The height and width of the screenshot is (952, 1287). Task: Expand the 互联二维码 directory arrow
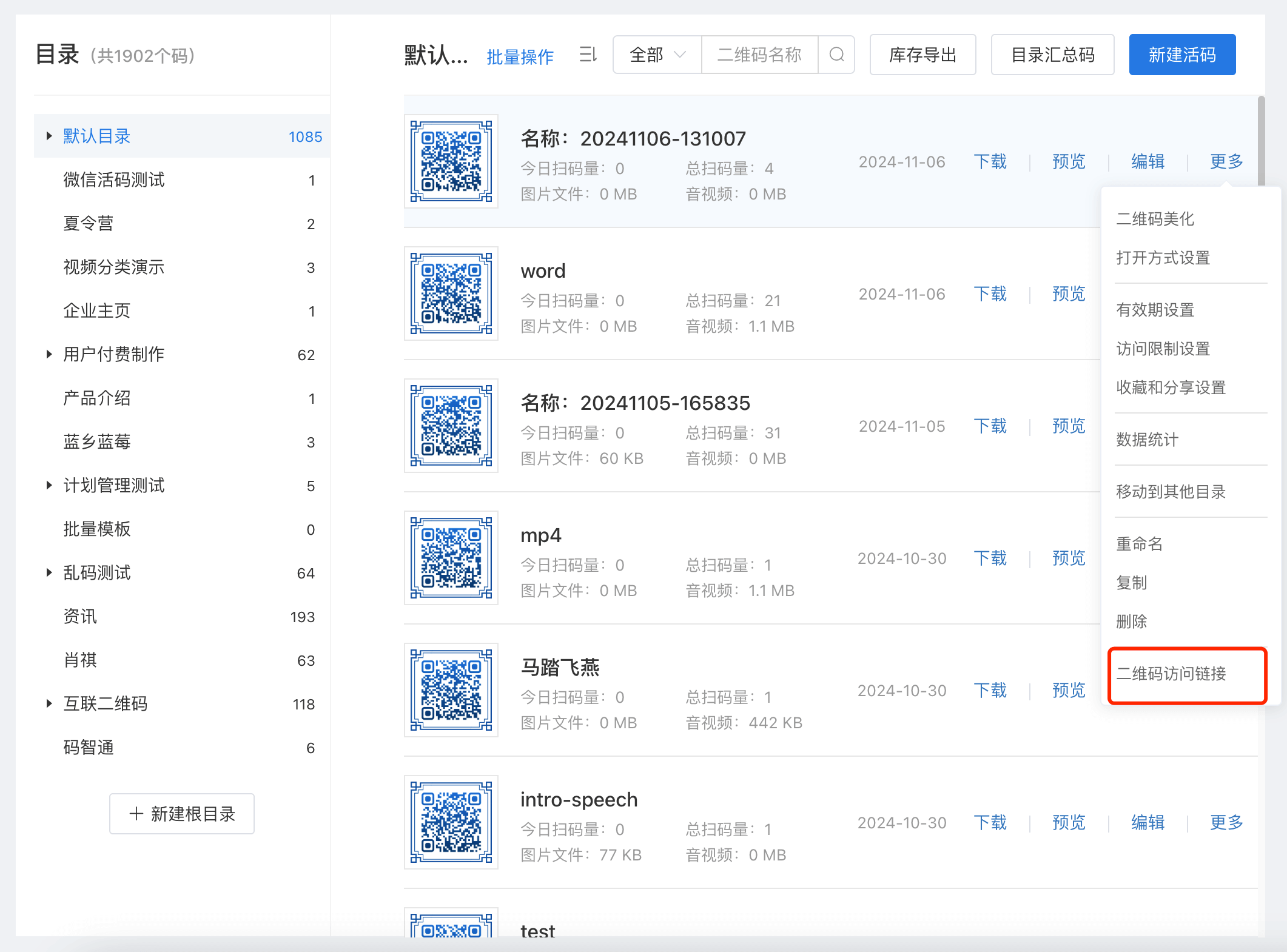49,703
